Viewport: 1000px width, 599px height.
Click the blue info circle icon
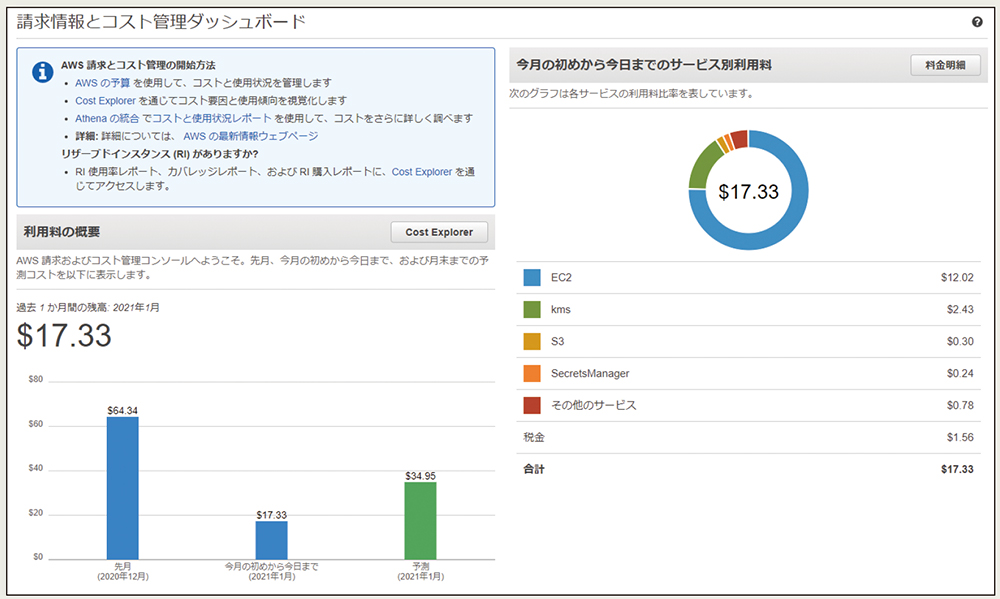click(x=43, y=72)
